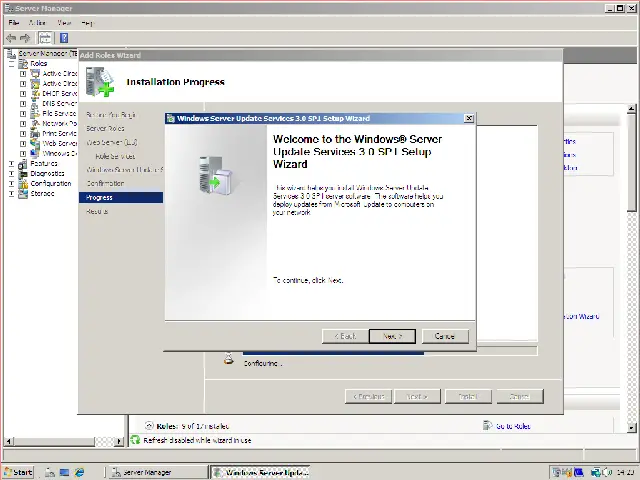Click the tree pane horizontal scrollbar left arrow
The width and height of the screenshot is (640, 480).
(9, 441)
